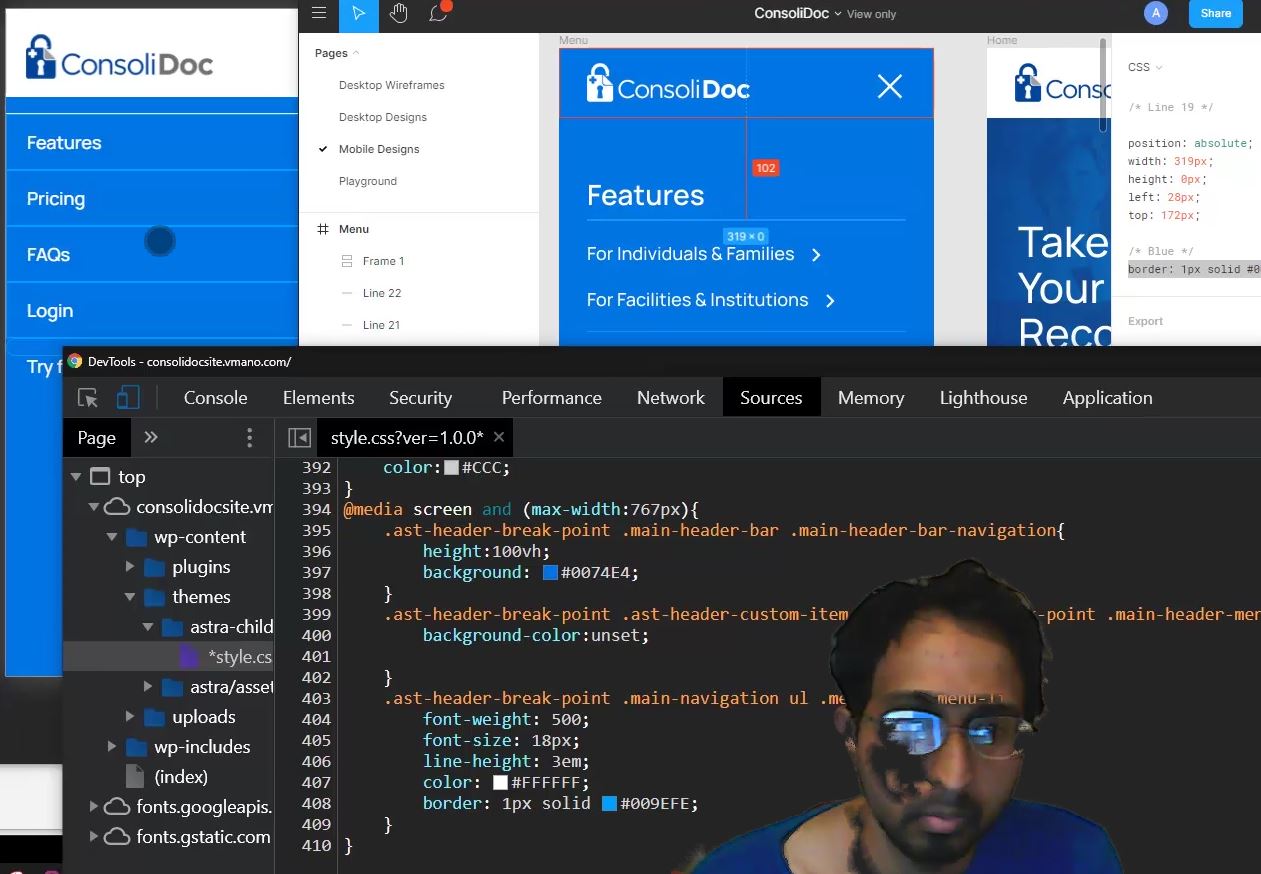Select the Hand tool in Figma
1261x874 pixels.
click(398, 13)
